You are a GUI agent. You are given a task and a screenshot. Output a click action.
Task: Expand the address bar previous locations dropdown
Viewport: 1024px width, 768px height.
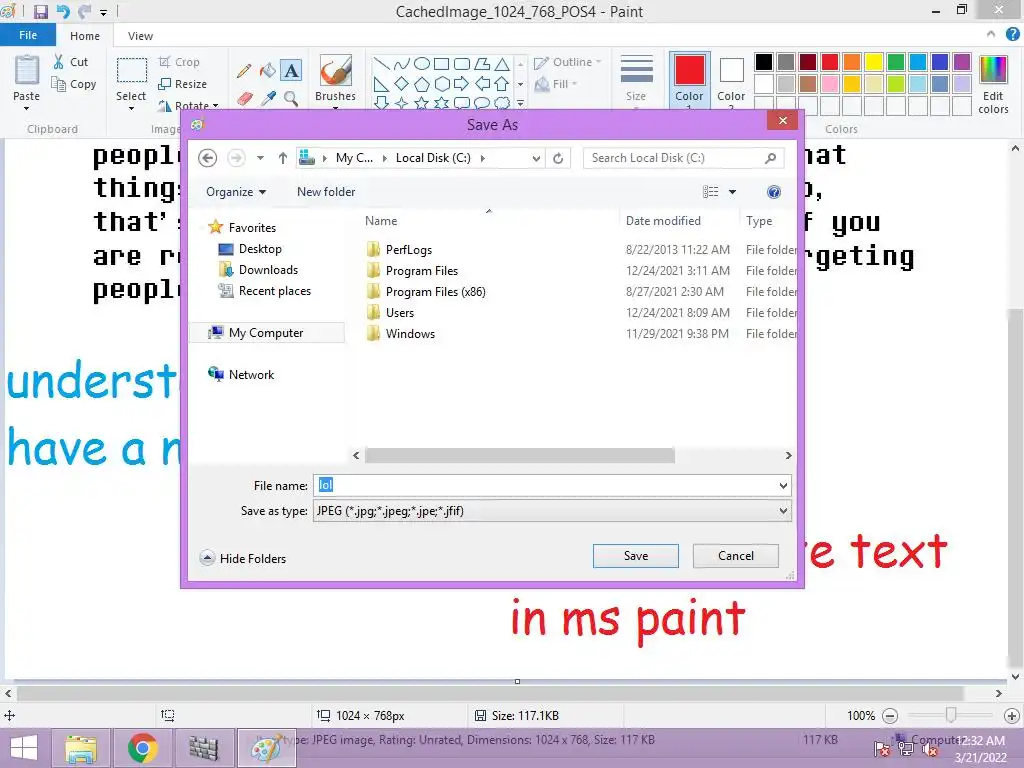click(x=536, y=158)
